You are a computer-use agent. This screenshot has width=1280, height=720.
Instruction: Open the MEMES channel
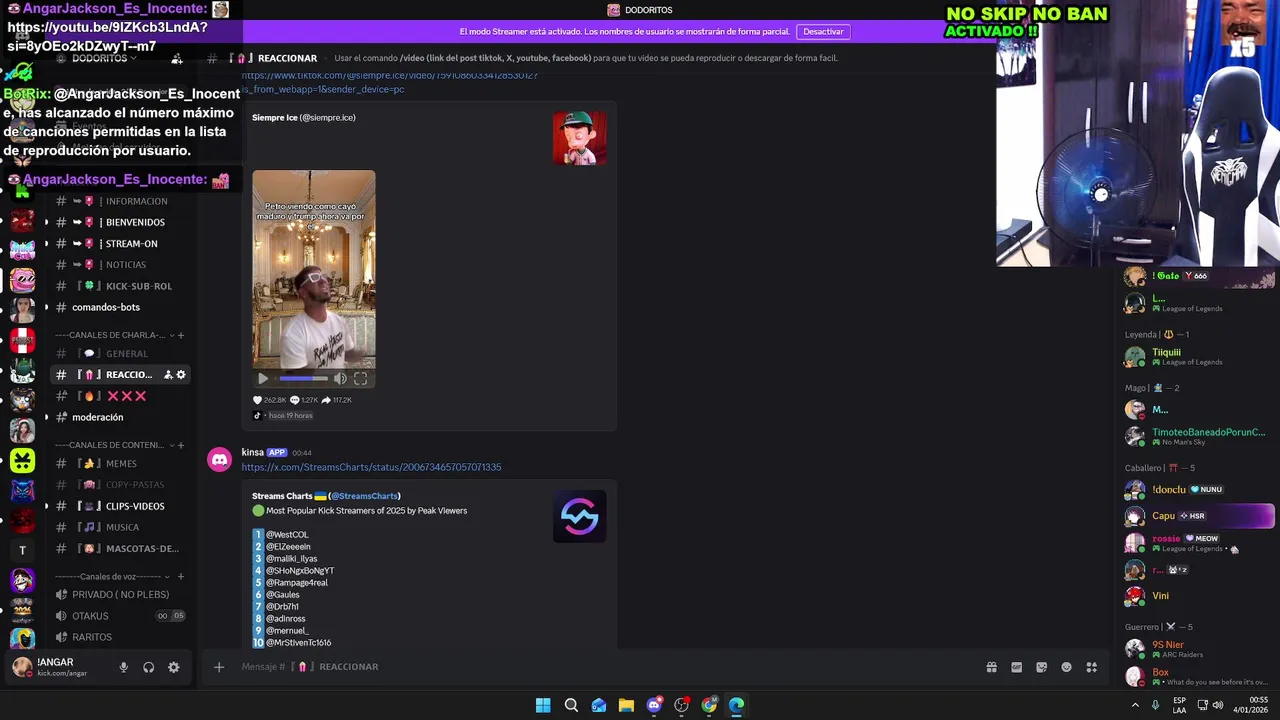click(x=120, y=464)
